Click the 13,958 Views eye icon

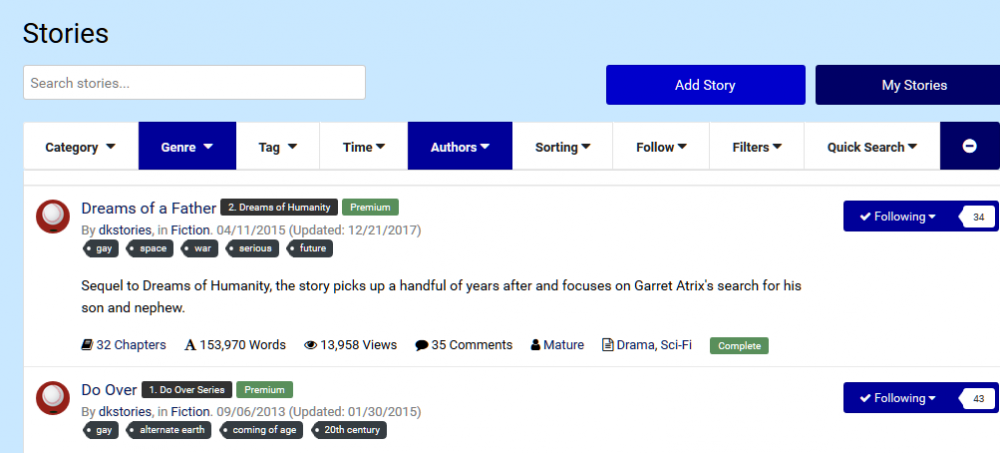tap(310, 345)
